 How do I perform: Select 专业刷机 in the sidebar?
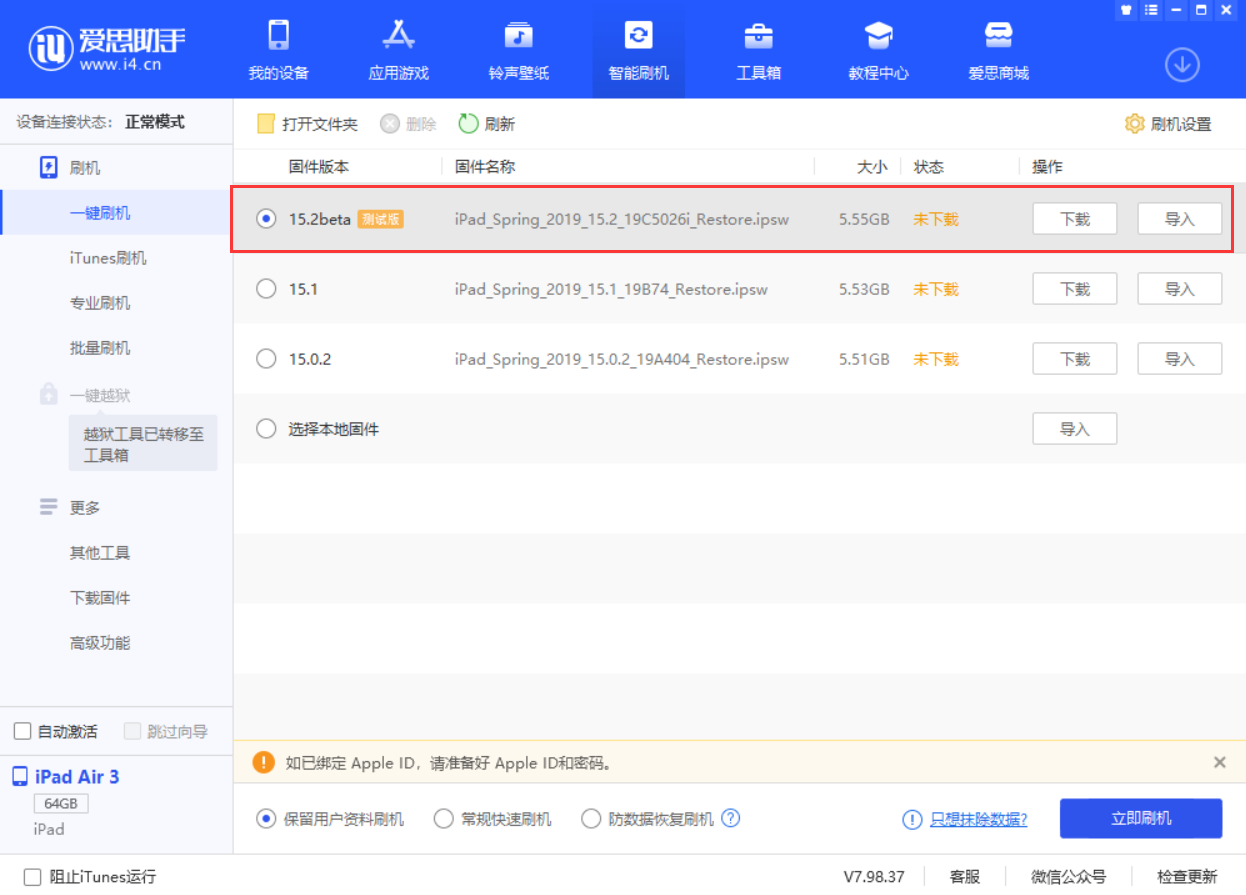[x=100, y=303]
